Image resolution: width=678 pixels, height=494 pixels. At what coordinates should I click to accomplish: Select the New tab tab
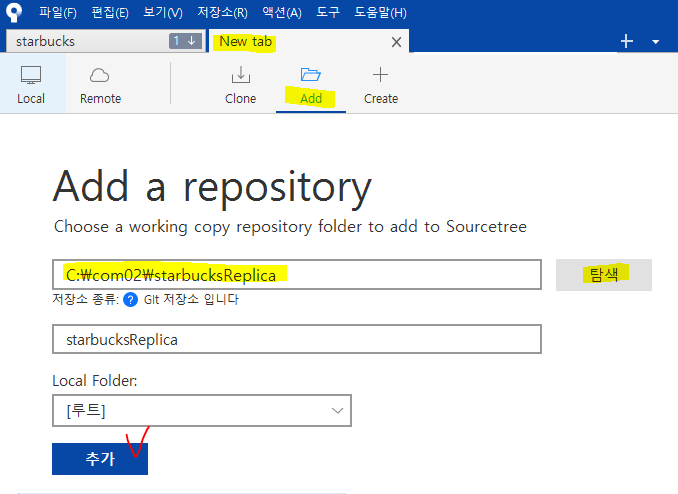point(309,42)
